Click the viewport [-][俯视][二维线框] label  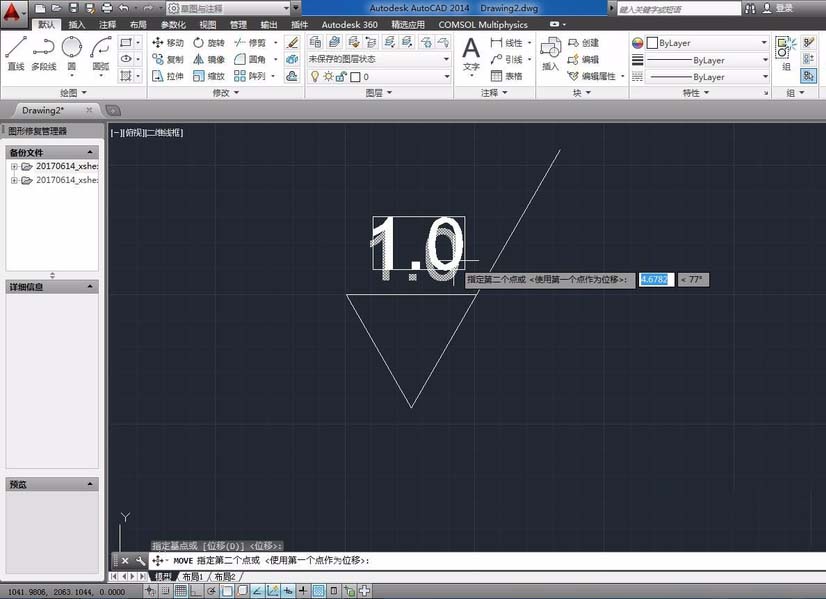147,133
